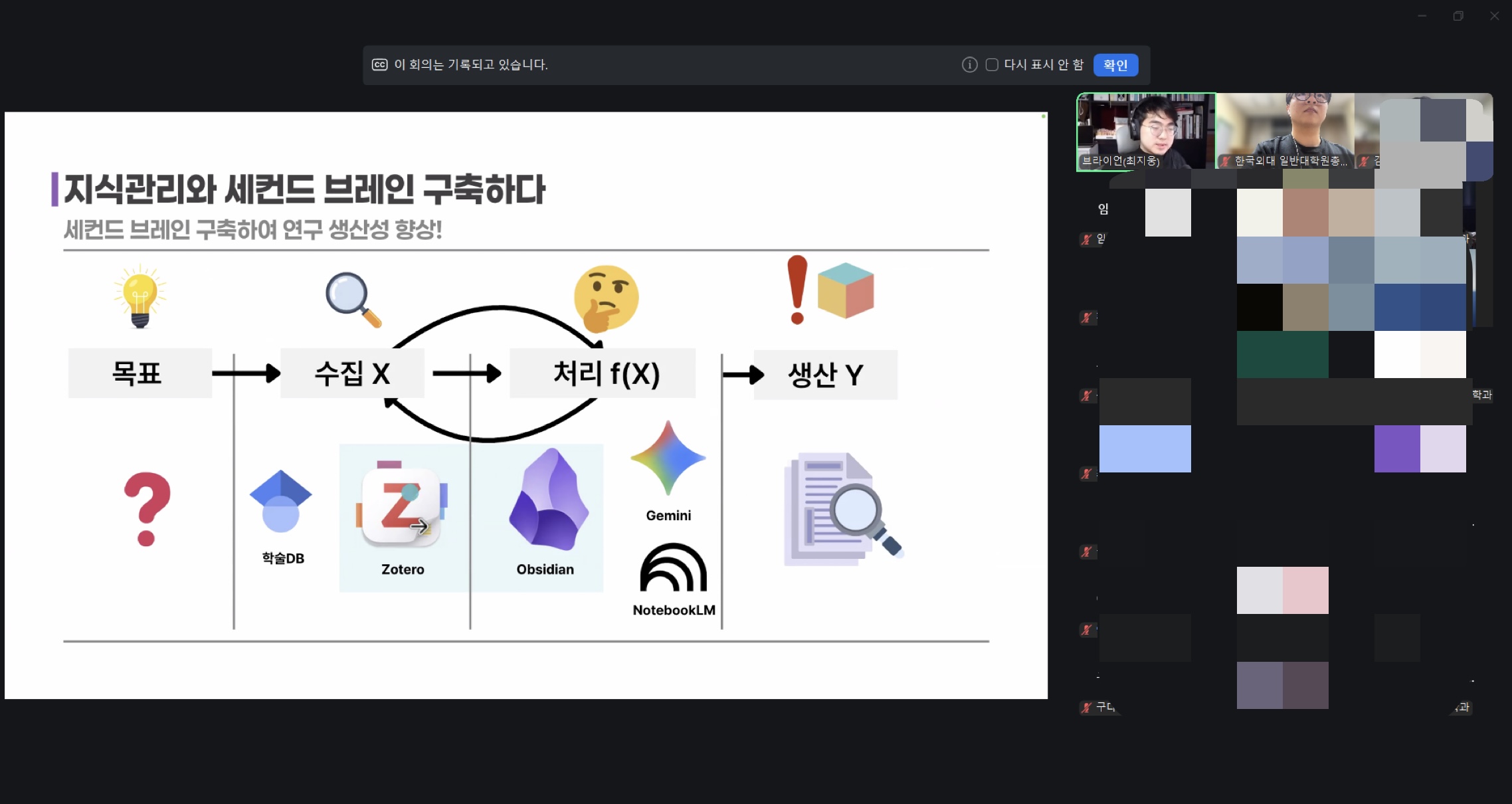Restore down the meeting window
The height and width of the screenshot is (804, 1512).
(x=1458, y=16)
